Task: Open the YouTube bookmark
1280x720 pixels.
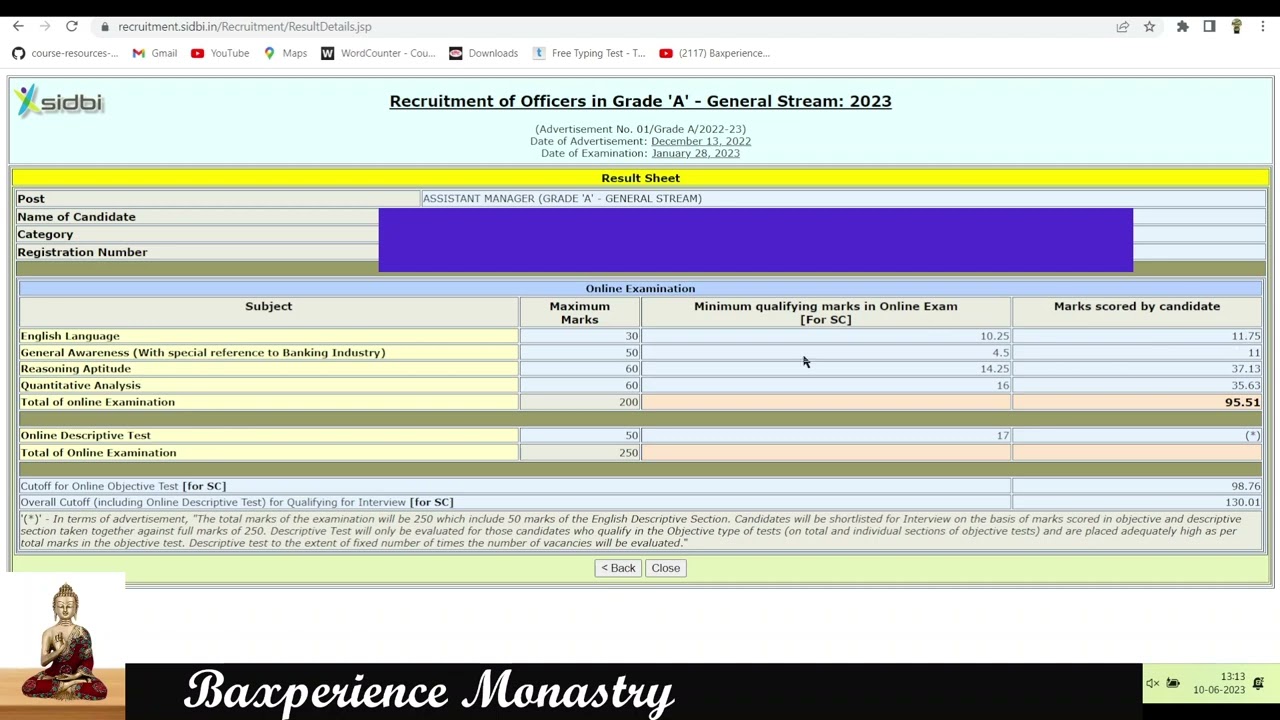Action: tap(220, 53)
